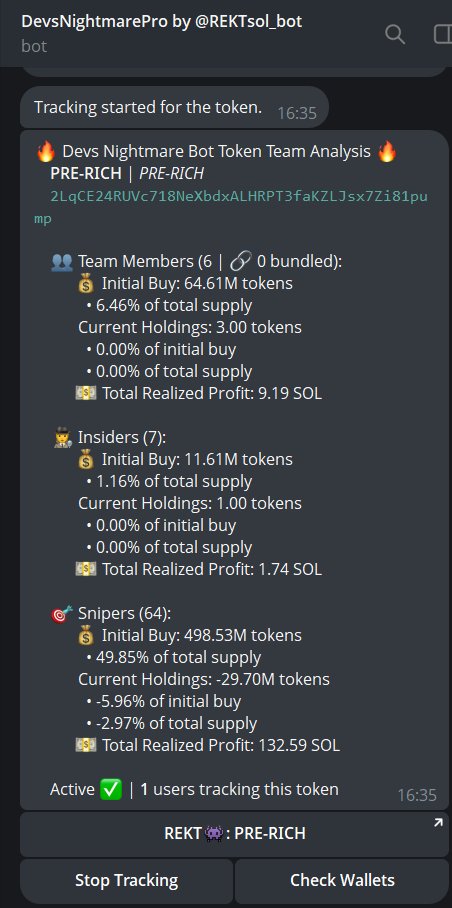452x908 pixels.
Task: Click external link arrow on REKT button
Action: point(438,822)
